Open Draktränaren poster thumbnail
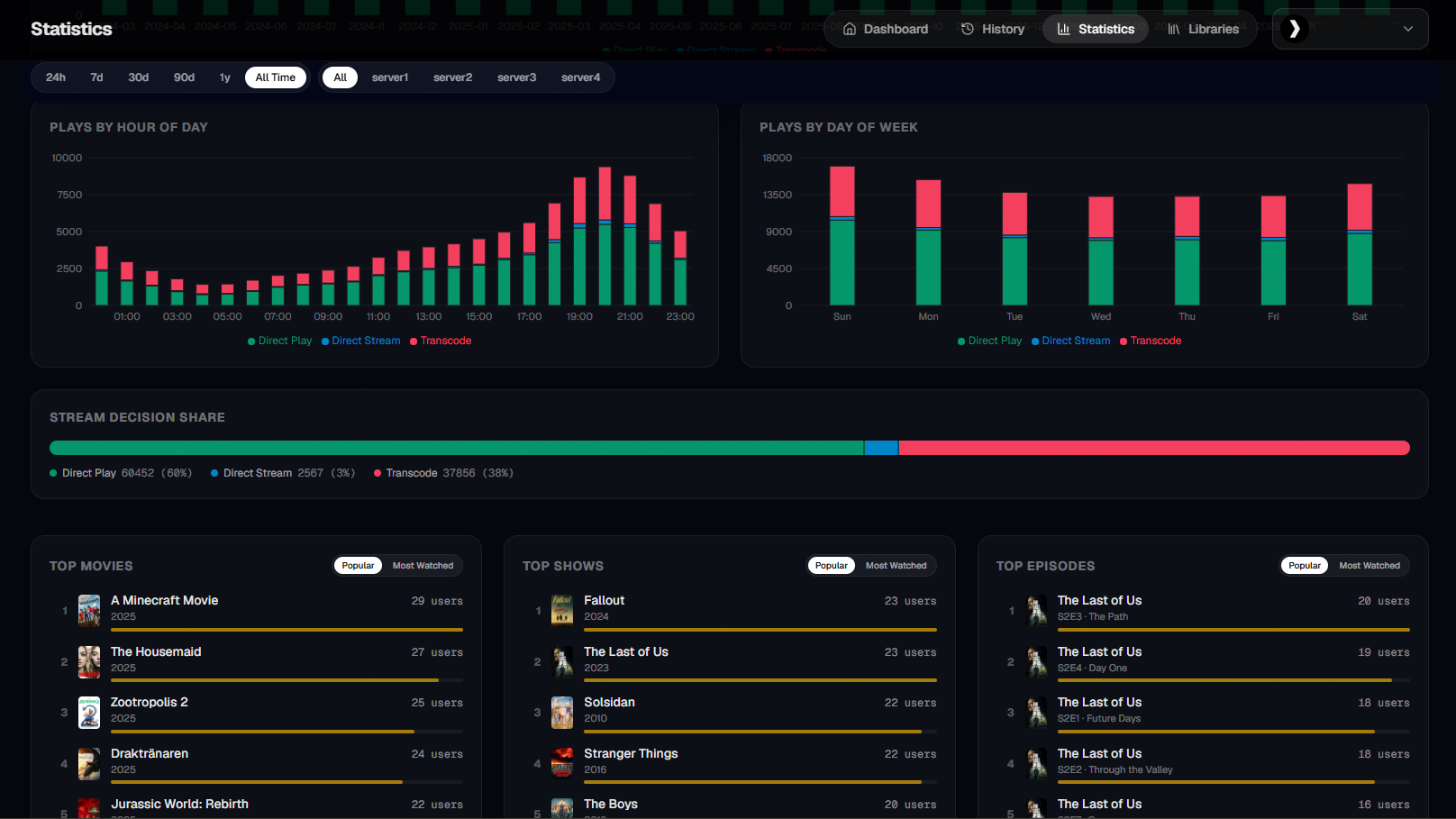 coord(89,763)
